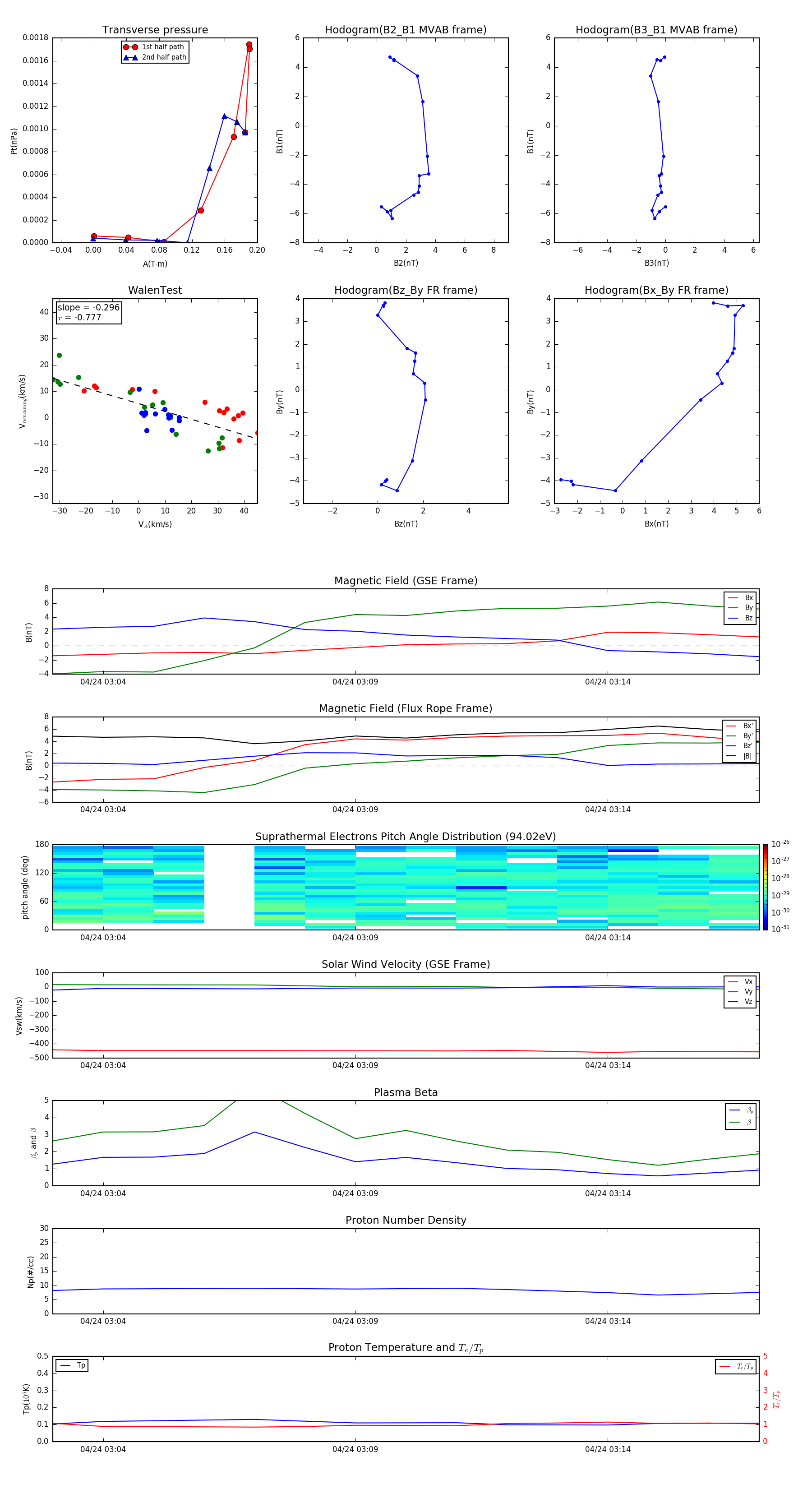The height and width of the screenshot is (1489, 812).
Task: Click the "Hodogram(Bx_By FR frame)" title
Action: 656,290
